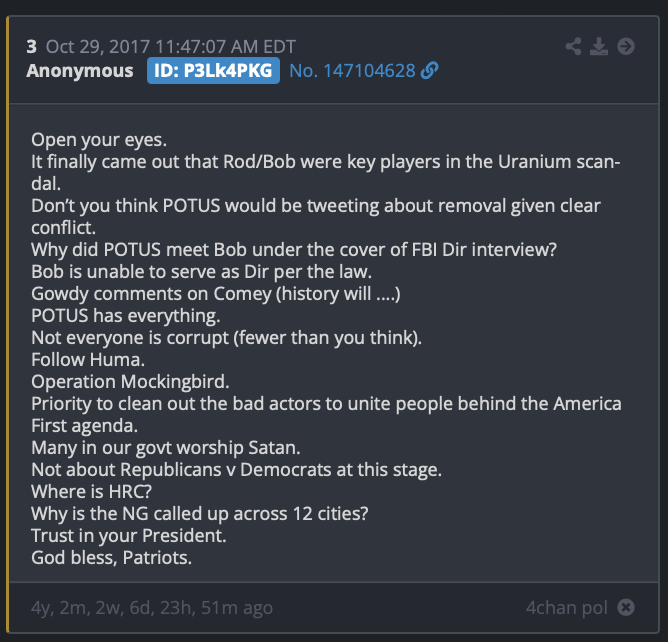The width and height of the screenshot is (668, 642).
Task: Click the closing line "God bless, Patriots."
Action: pos(112,558)
